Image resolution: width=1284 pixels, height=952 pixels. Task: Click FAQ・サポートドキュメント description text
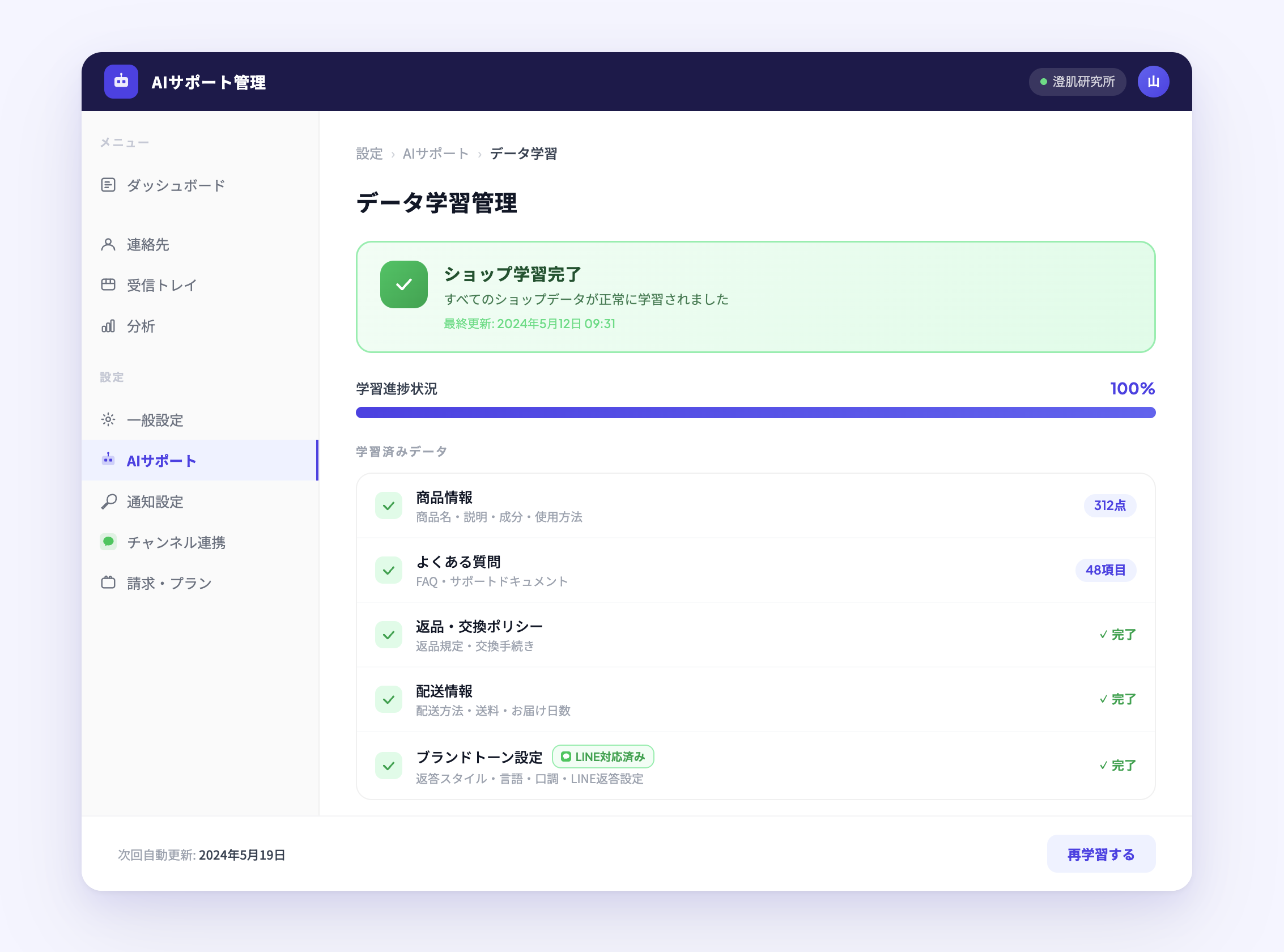coord(492,582)
